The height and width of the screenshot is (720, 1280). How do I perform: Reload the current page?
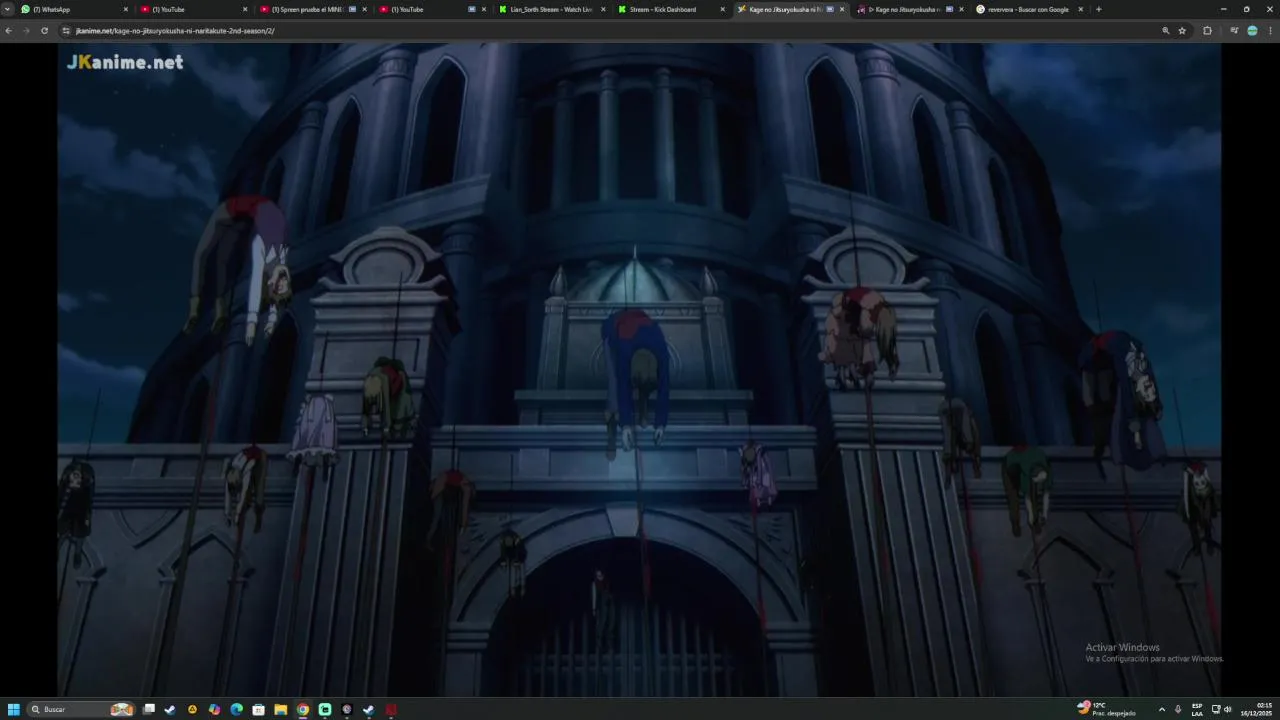[44, 31]
